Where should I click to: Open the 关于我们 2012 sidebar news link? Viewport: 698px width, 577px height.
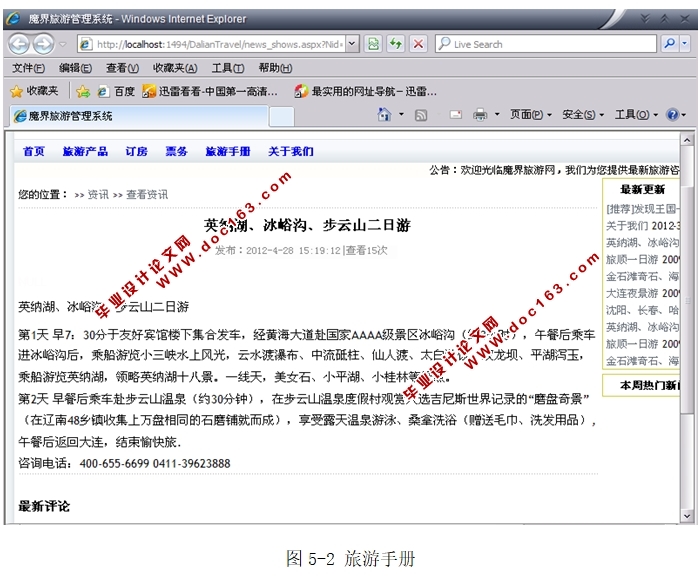click(x=643, y=226)
